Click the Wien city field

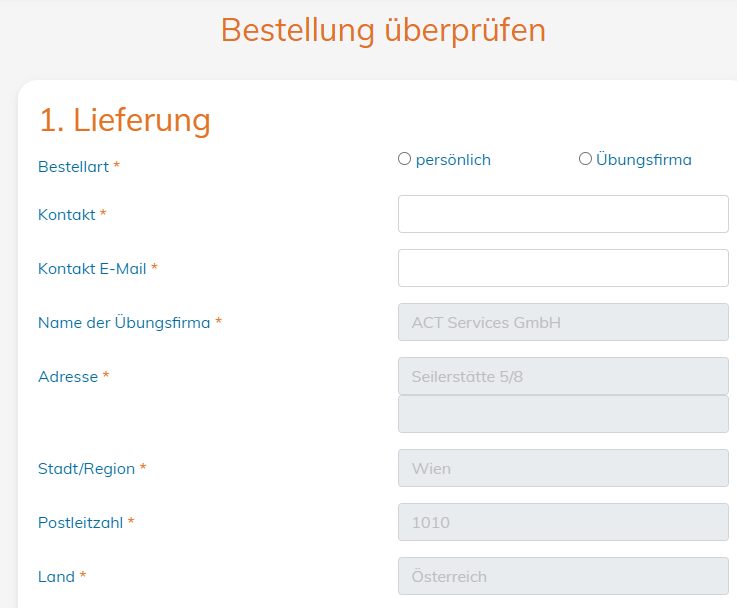(563, 468)
